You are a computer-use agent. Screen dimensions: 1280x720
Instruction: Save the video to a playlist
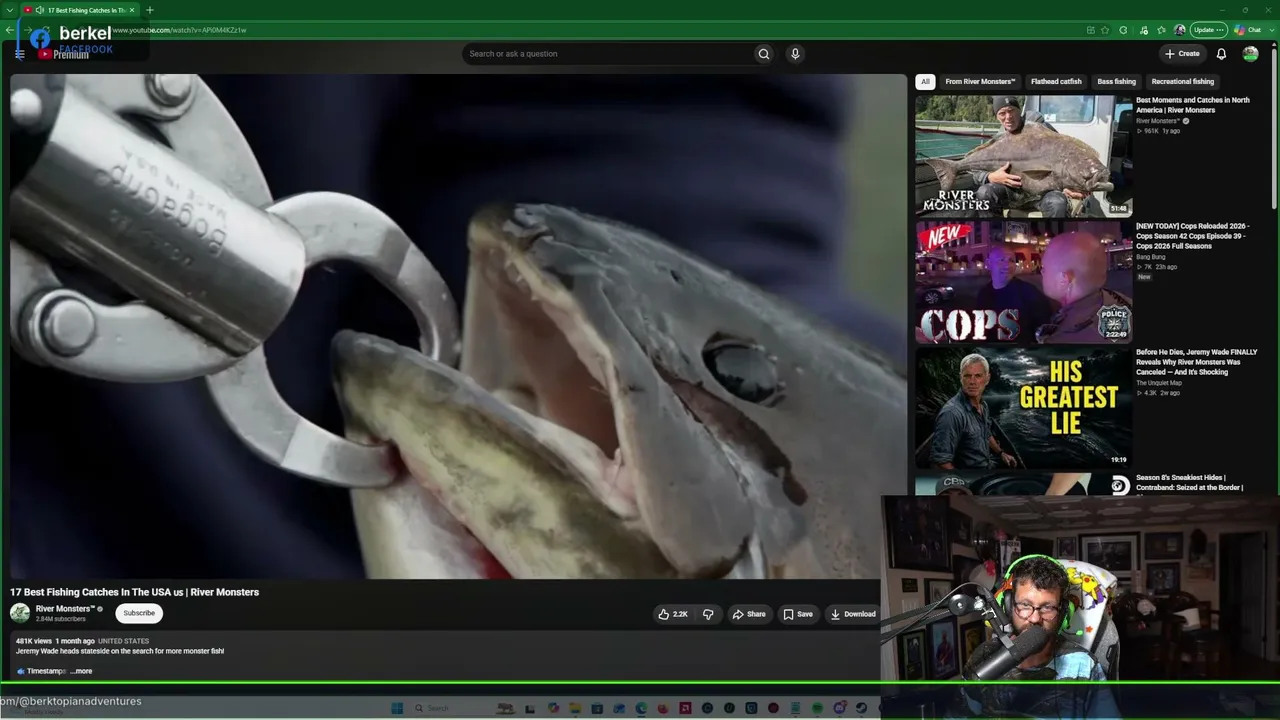[797, 614]
